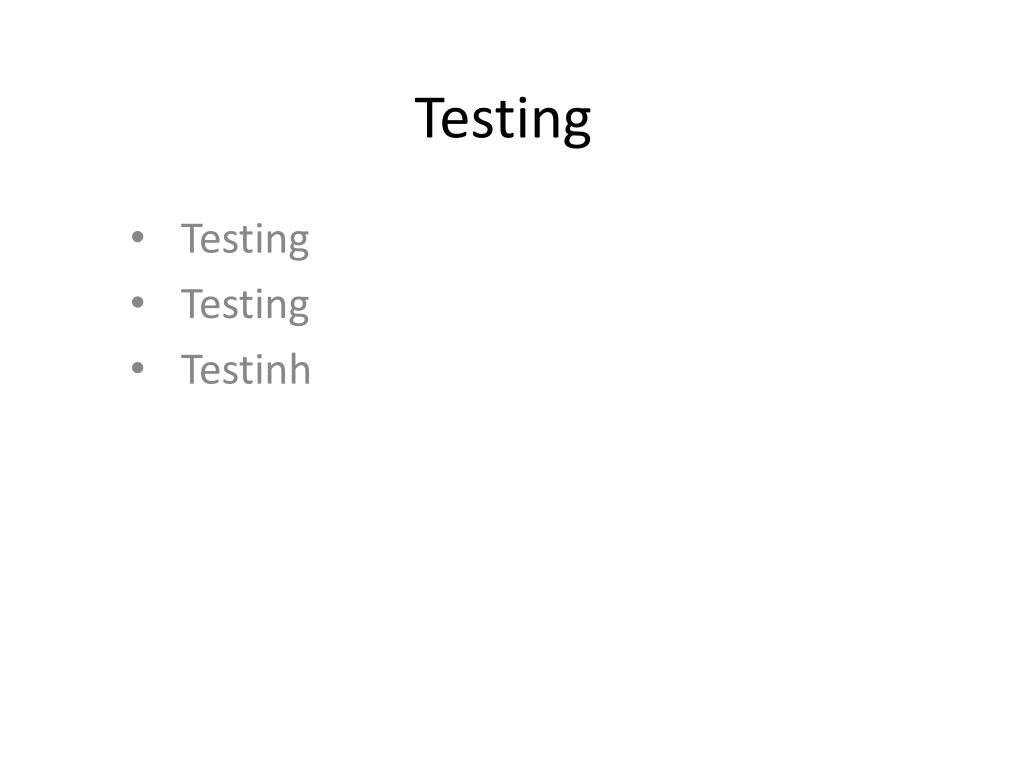Click the final g of first bullet
Image resolution: width=1024 pixels, height=768 pixels.
click(x=297, y=244)
